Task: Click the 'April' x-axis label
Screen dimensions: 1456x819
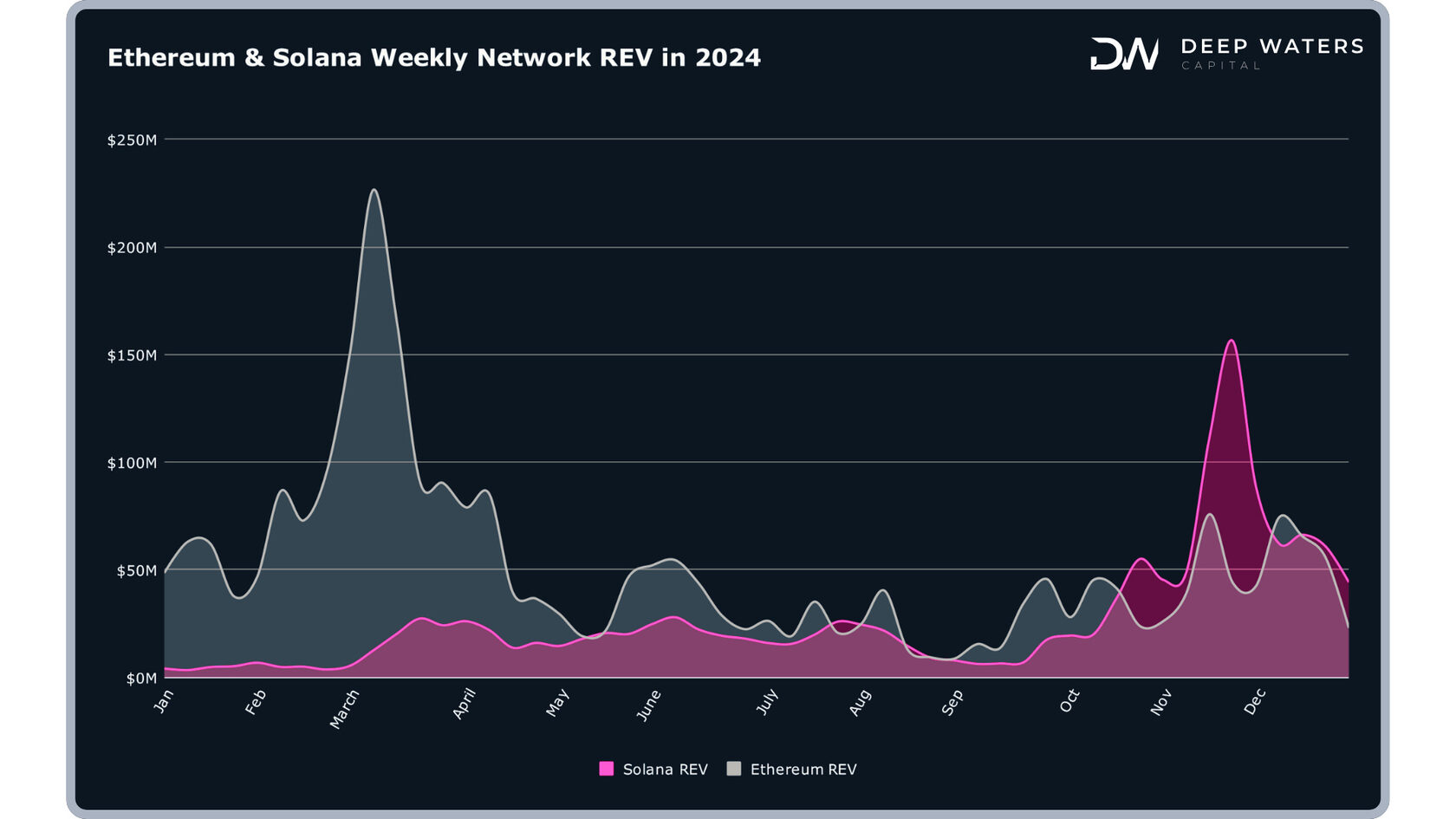Action: point(465,705)
